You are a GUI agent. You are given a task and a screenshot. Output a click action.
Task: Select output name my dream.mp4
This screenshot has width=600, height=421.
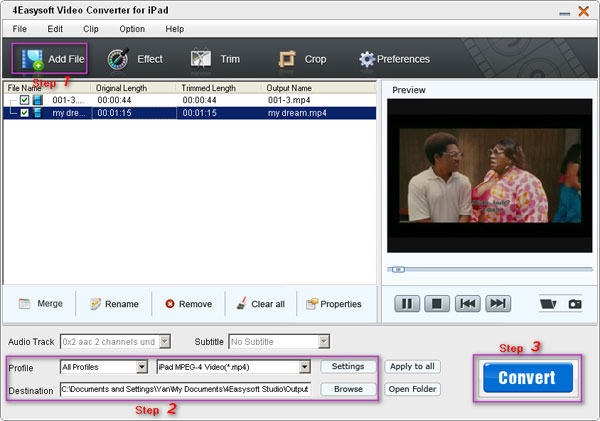297,113
